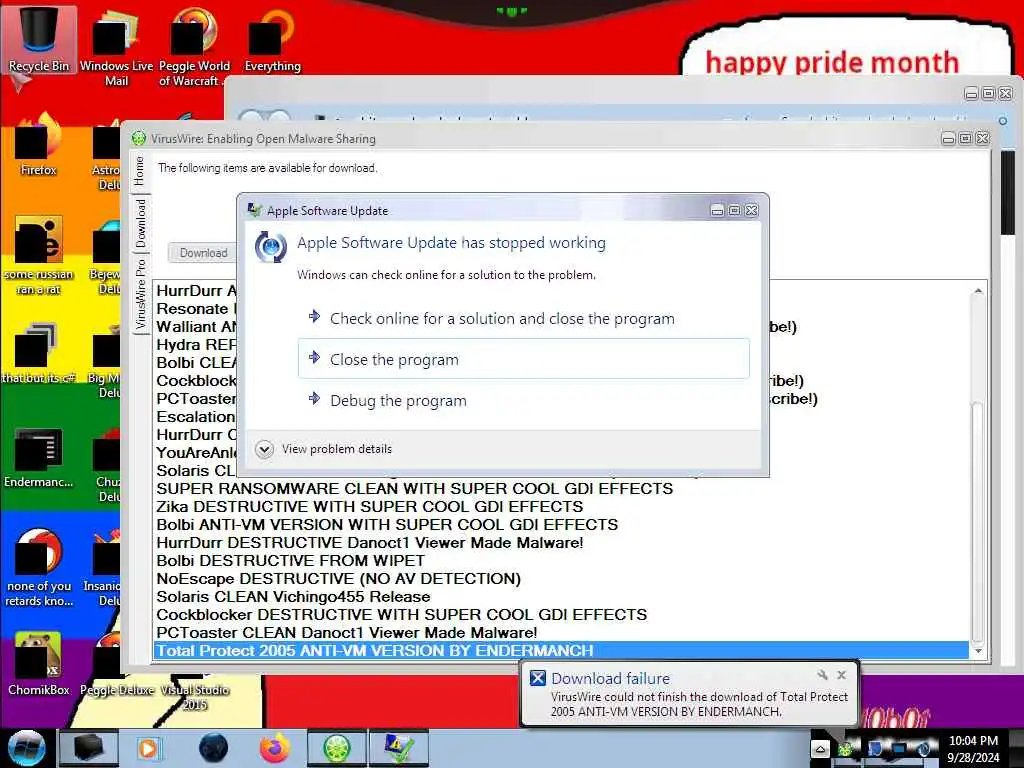Open the Windows Start orb
This screenshot has width=1024, height=768.
tap(26, 748)
